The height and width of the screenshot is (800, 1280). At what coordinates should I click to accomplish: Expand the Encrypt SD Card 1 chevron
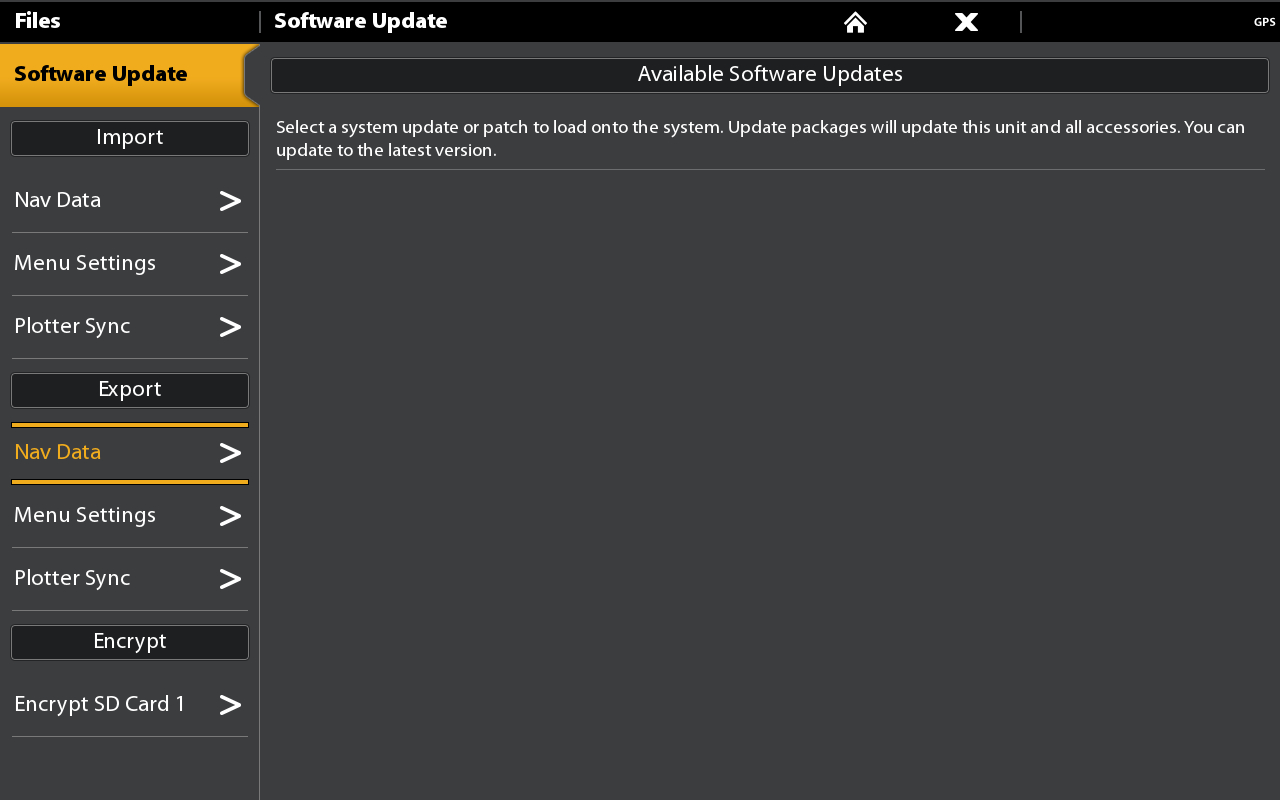point(230,705)
